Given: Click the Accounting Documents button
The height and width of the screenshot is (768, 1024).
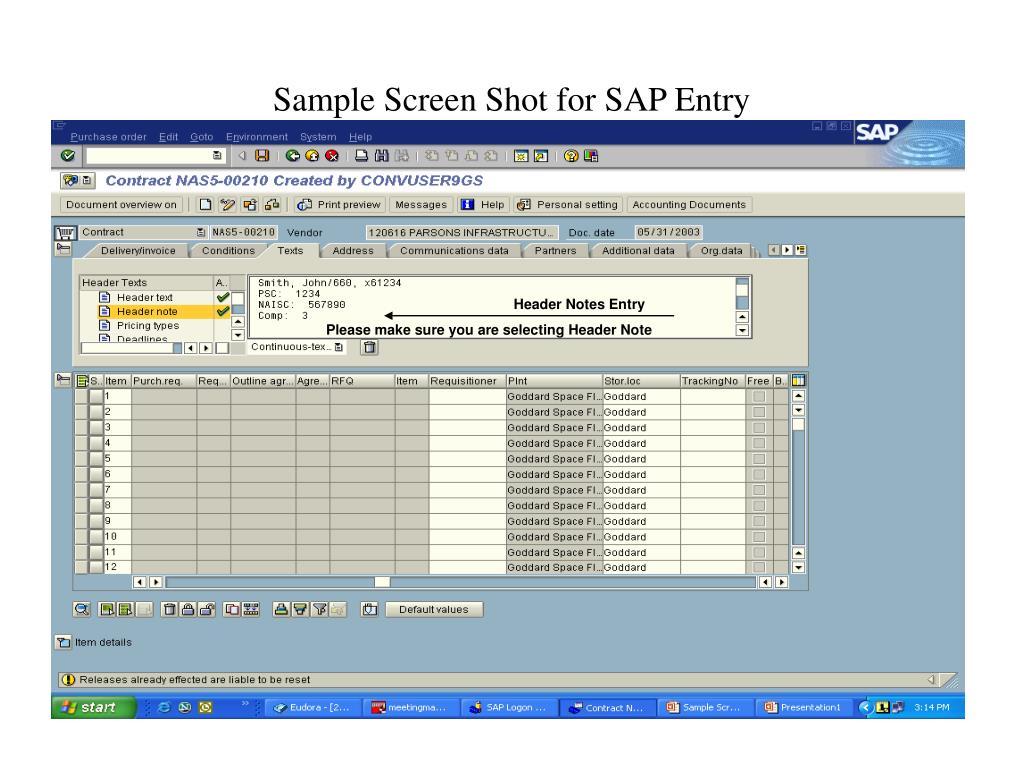Looking at the screenshot, I should coord(689,204).
